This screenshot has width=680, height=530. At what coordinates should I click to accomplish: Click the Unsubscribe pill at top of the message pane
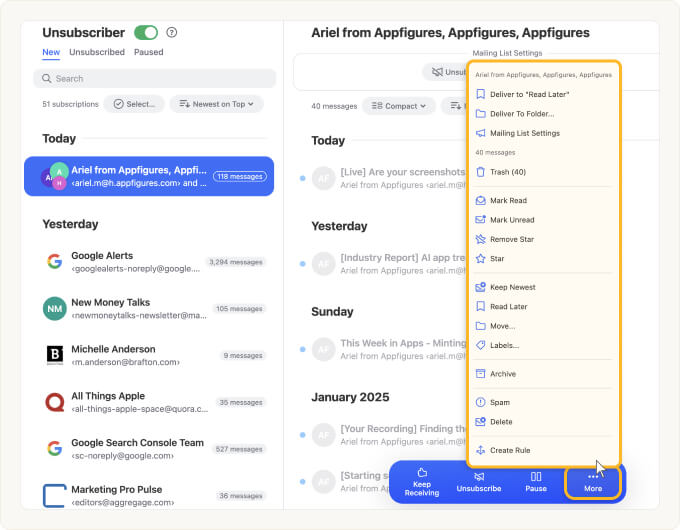click(x=446, y=72)
